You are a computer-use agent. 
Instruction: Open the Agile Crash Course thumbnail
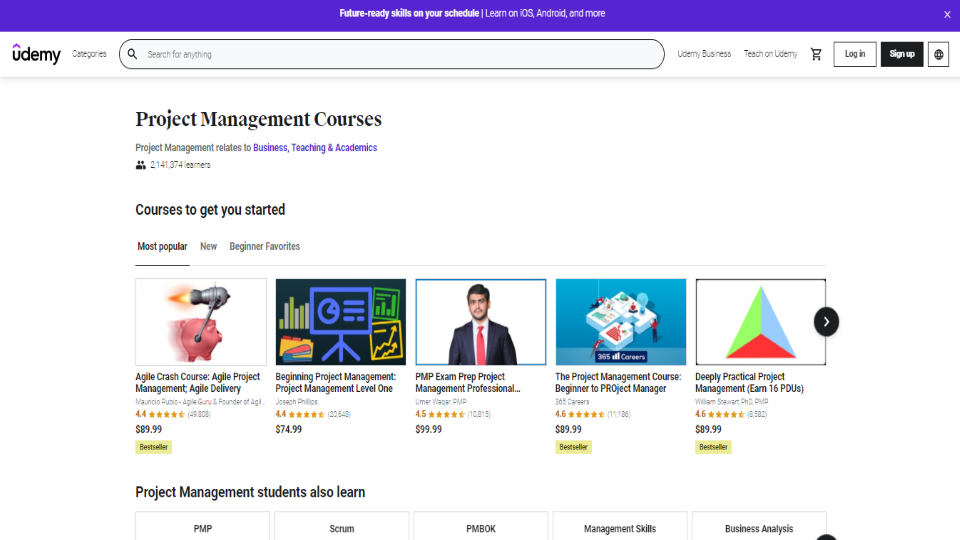tap(201, 322)
